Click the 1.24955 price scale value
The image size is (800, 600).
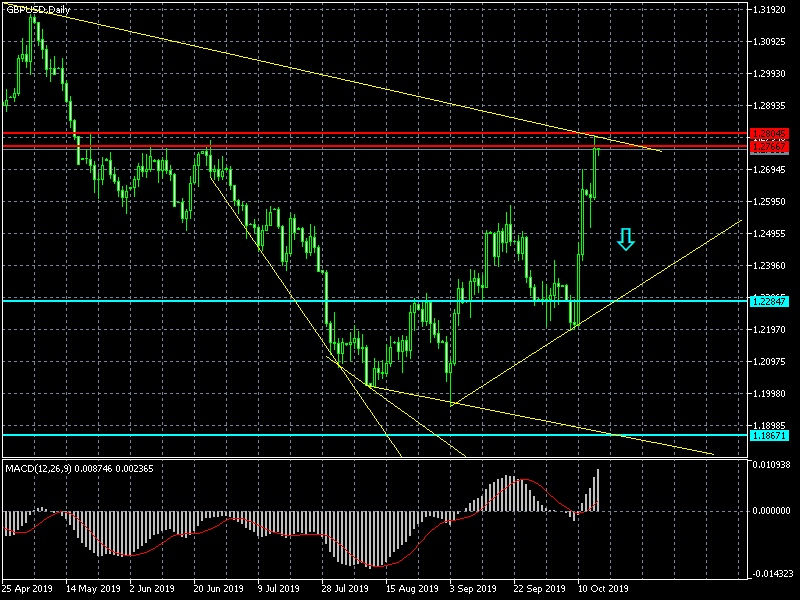(x=769, y=234)
